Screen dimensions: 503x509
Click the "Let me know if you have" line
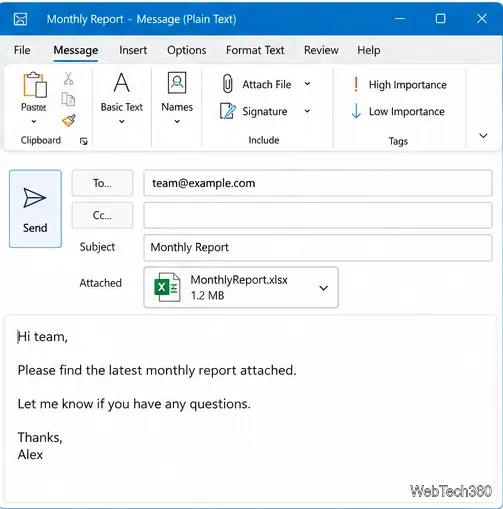coord(134,404)
